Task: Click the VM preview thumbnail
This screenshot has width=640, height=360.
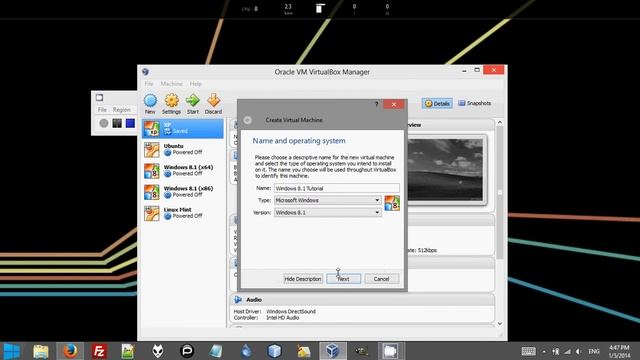Action: pos(445,170)
